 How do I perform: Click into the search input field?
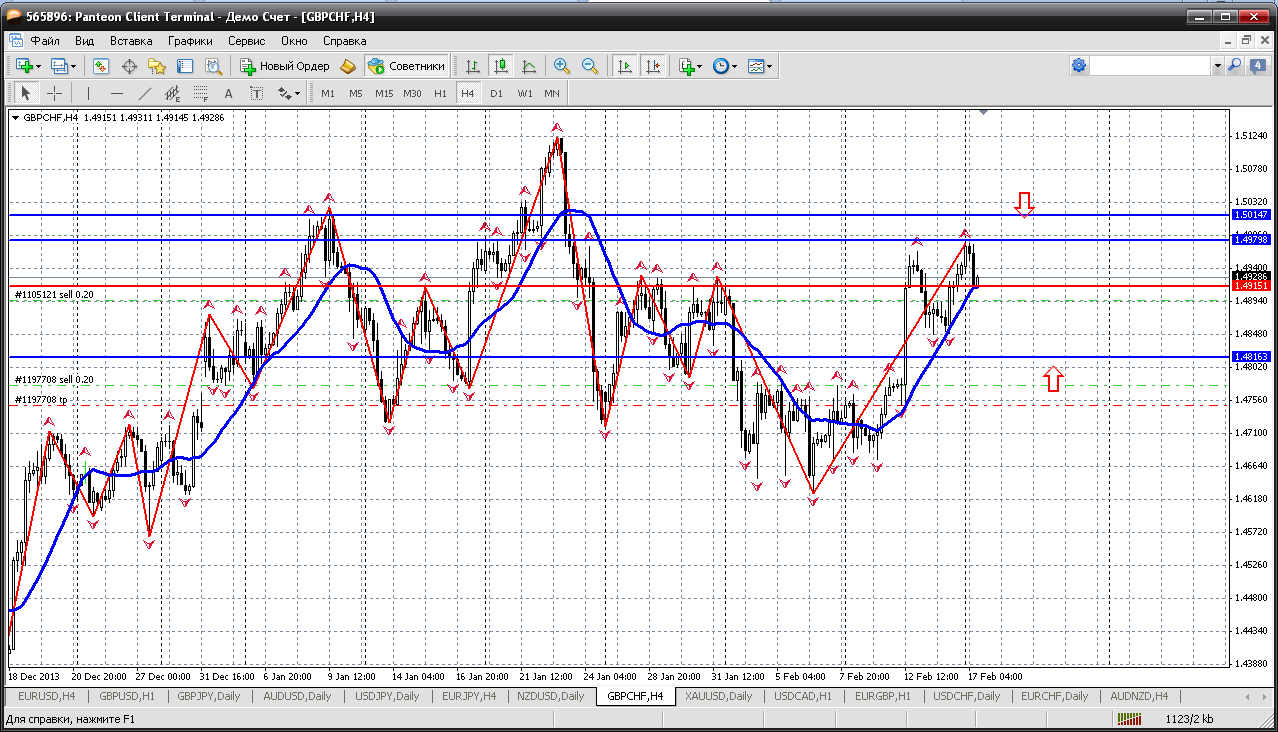point(1150,65)
